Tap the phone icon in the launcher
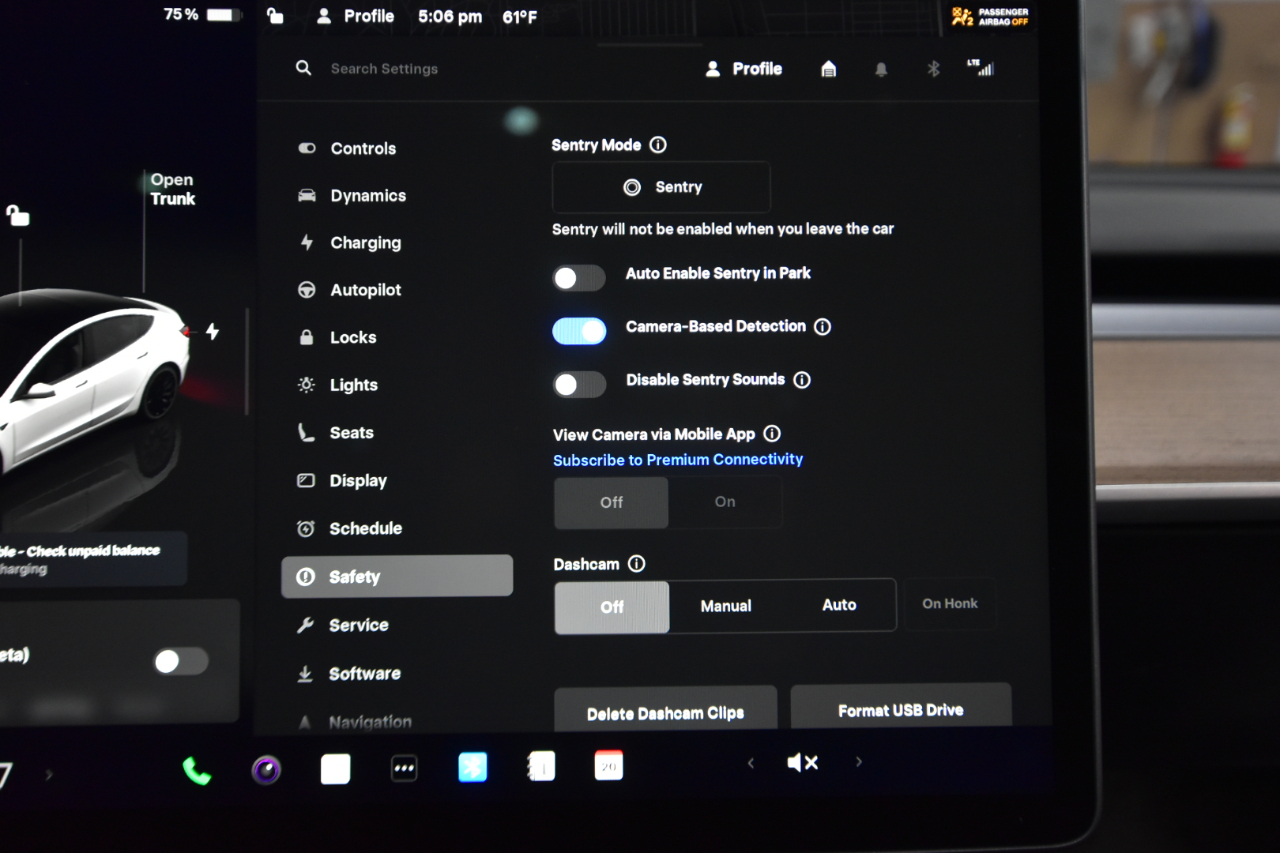The width and height of the screenshot is (1280, 853). 197,770
